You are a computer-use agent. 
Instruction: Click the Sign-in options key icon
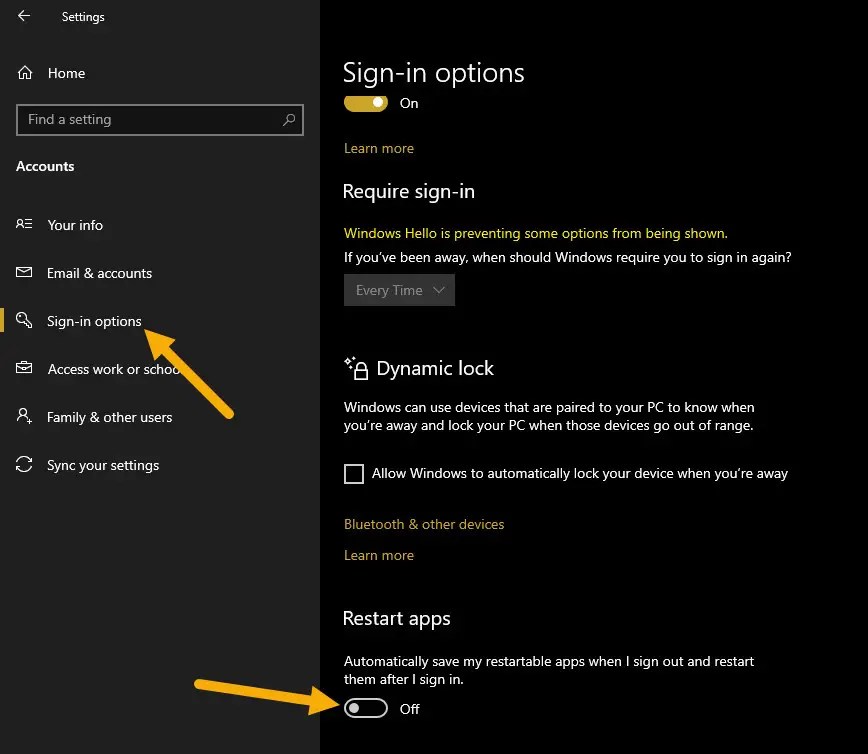(24, 319)
